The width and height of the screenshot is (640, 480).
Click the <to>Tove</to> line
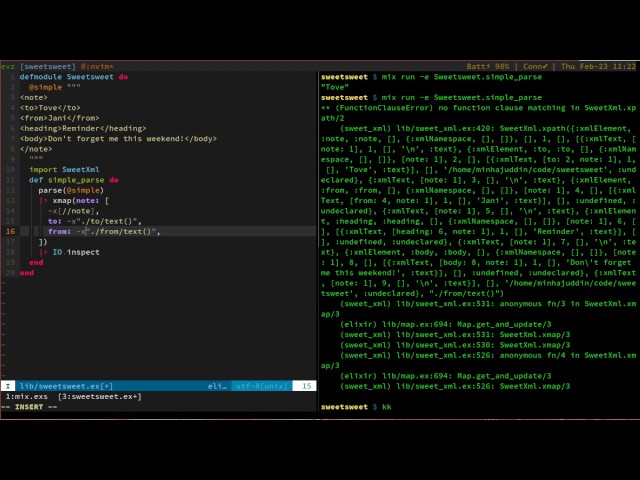(50, 108)
